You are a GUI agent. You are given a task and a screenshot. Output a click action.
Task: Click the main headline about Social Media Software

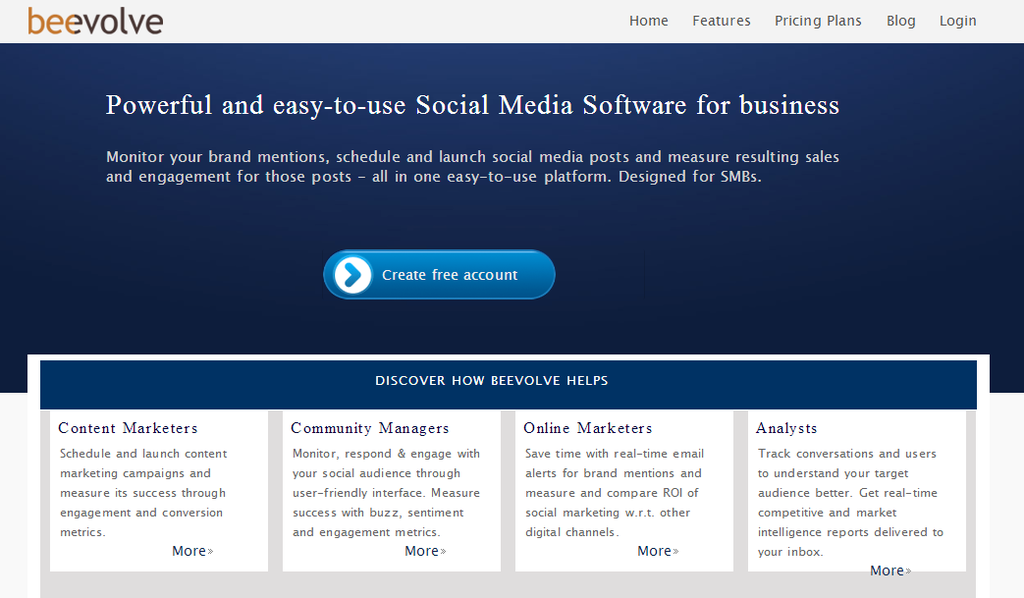pos(472,105)
